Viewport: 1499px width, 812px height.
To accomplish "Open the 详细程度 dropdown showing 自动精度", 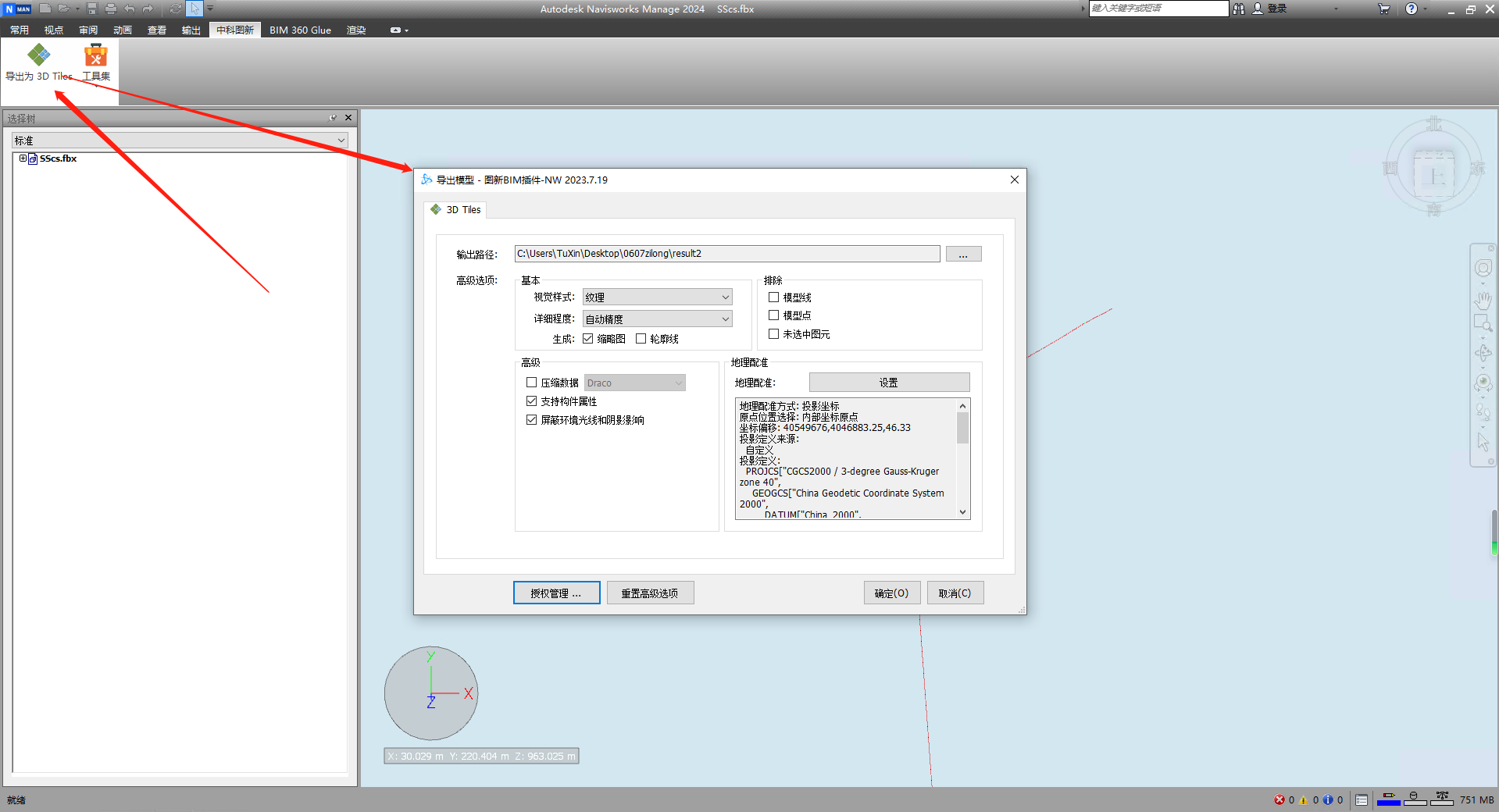I will (657, 319).
